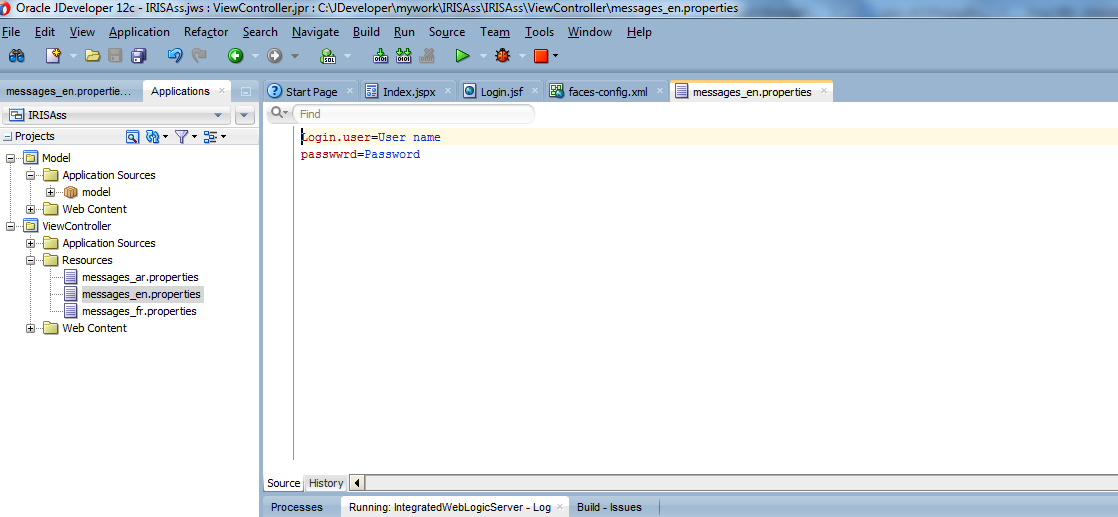Click the filter funnel icon in Projects
The width and height of the screenshot is (1118, 517).
click(x=181, y=136)
